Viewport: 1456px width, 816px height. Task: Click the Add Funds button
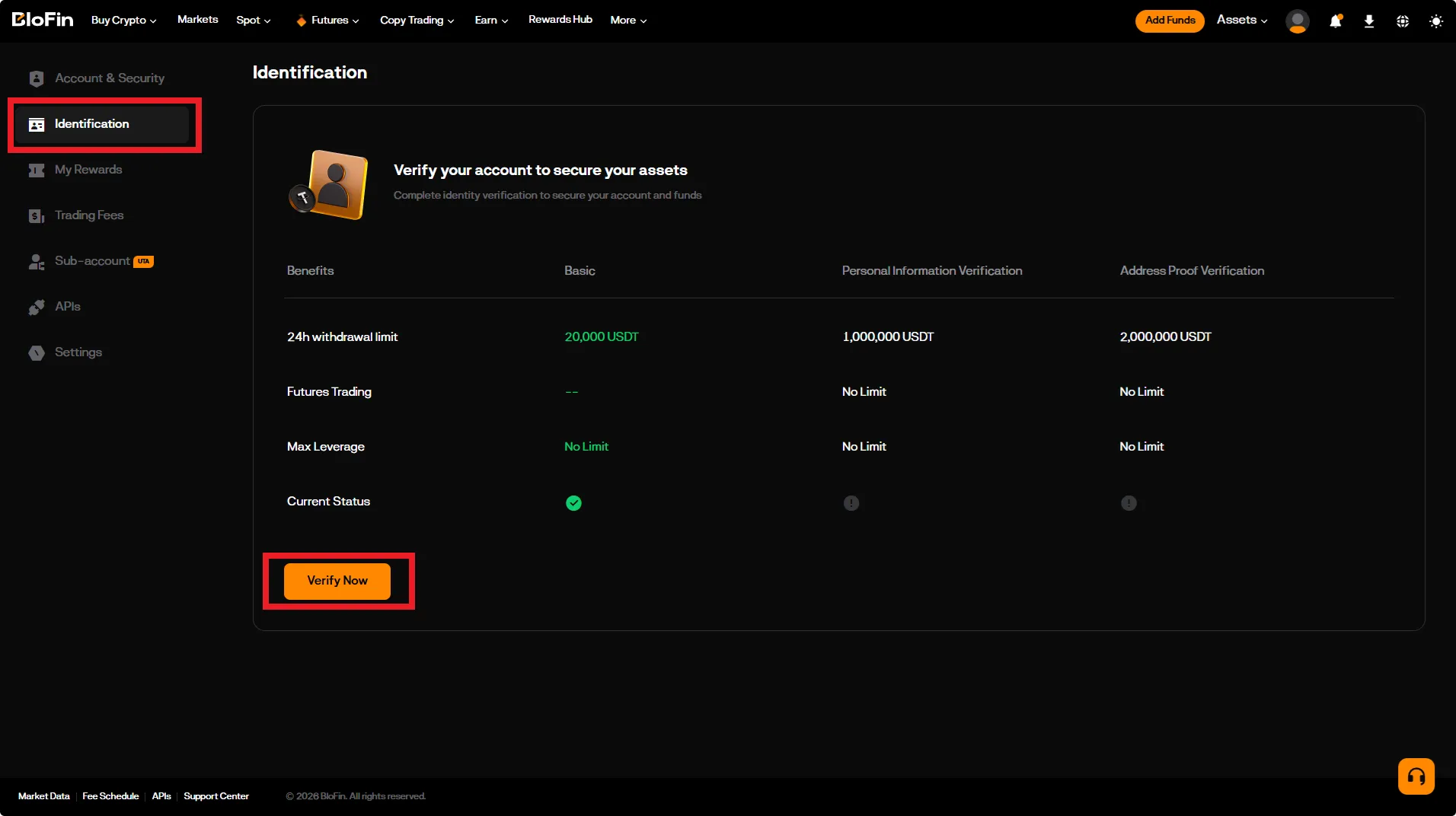click(1170, 21)
